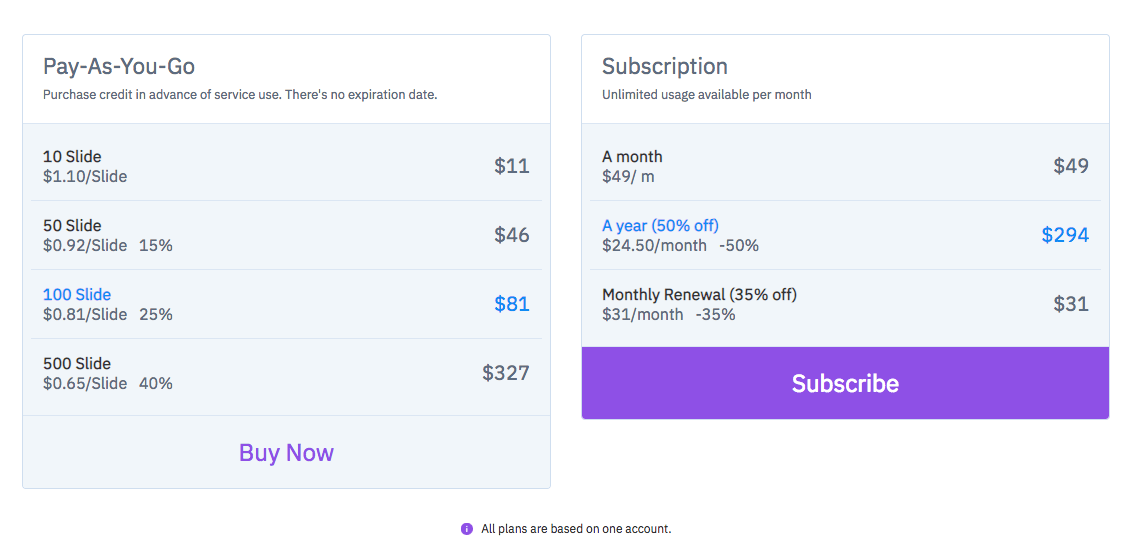
Task: Select the highlighted 100 Slide plan
Action: pos(286,304)
